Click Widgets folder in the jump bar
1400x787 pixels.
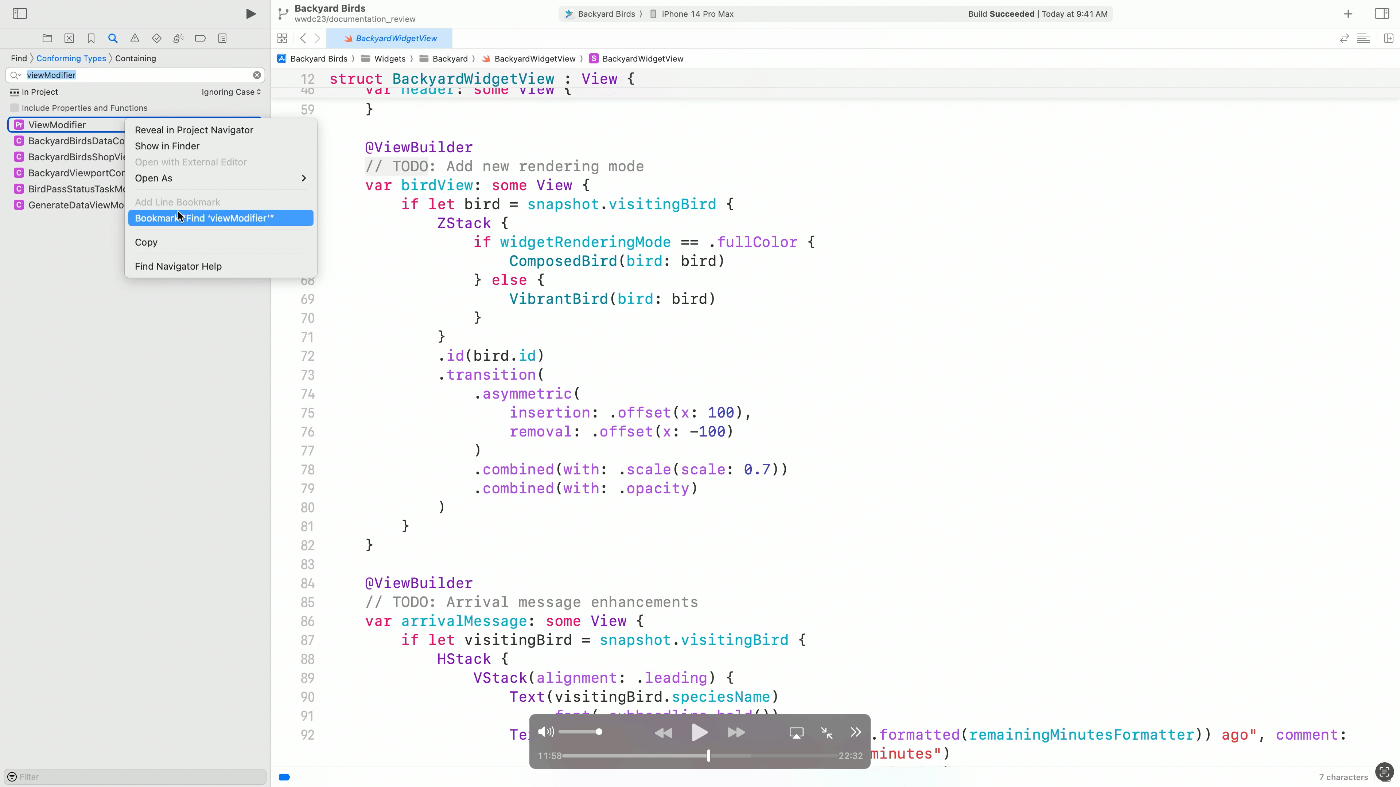[383, 59]
